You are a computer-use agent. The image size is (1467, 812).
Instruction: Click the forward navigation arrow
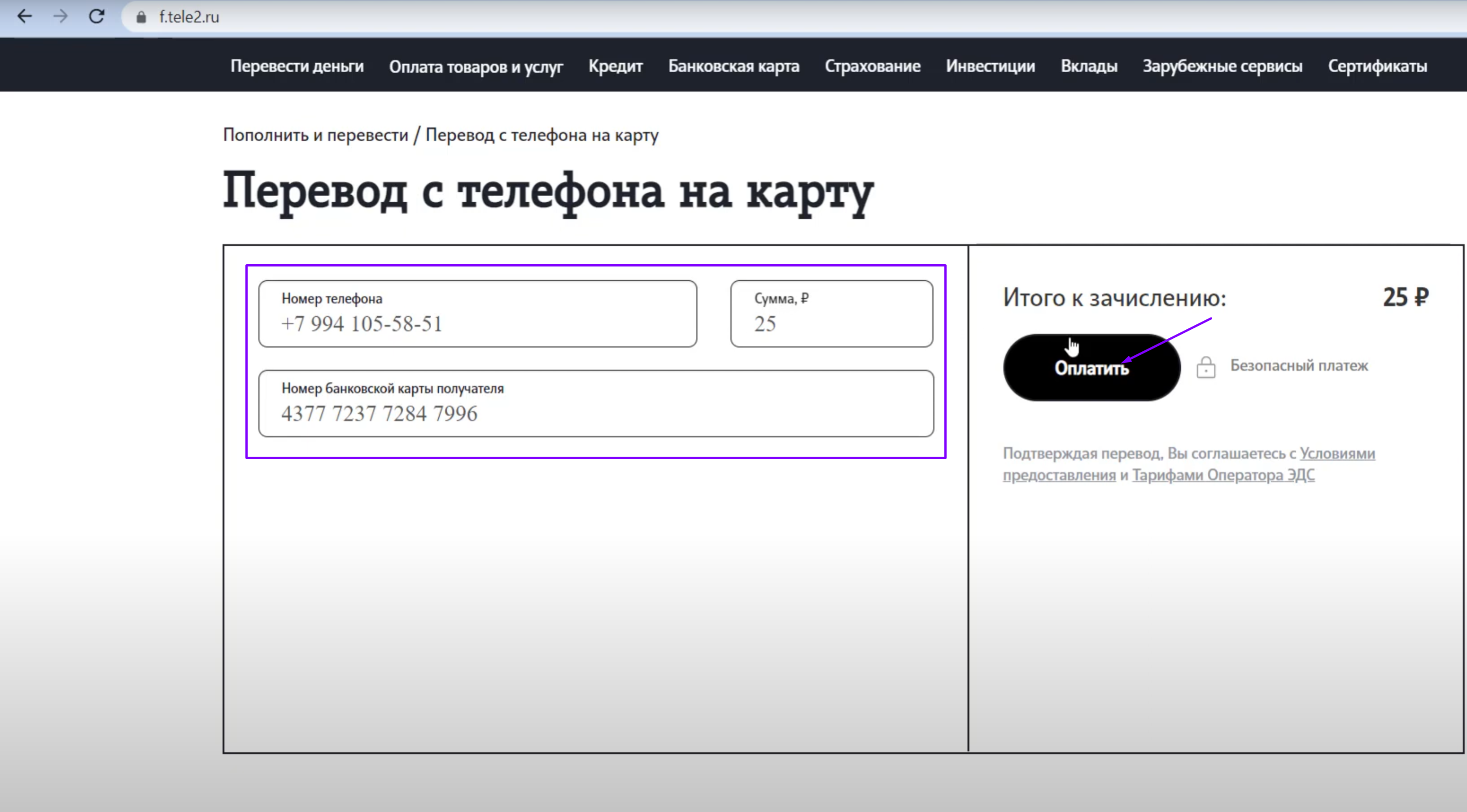62,17
